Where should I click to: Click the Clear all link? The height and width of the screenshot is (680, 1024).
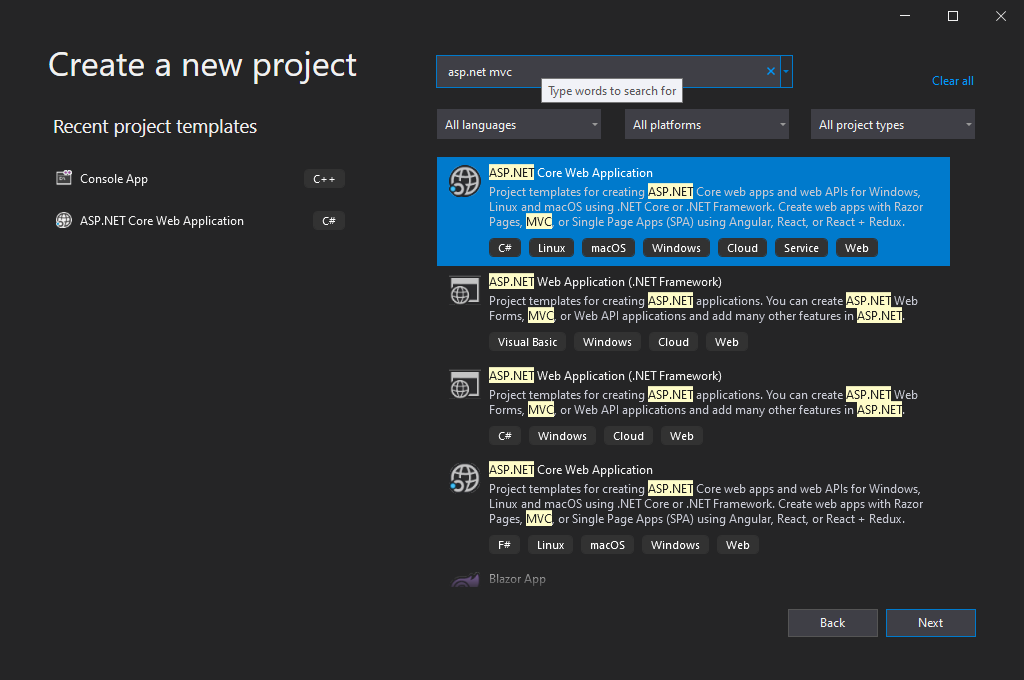[952, 81]
